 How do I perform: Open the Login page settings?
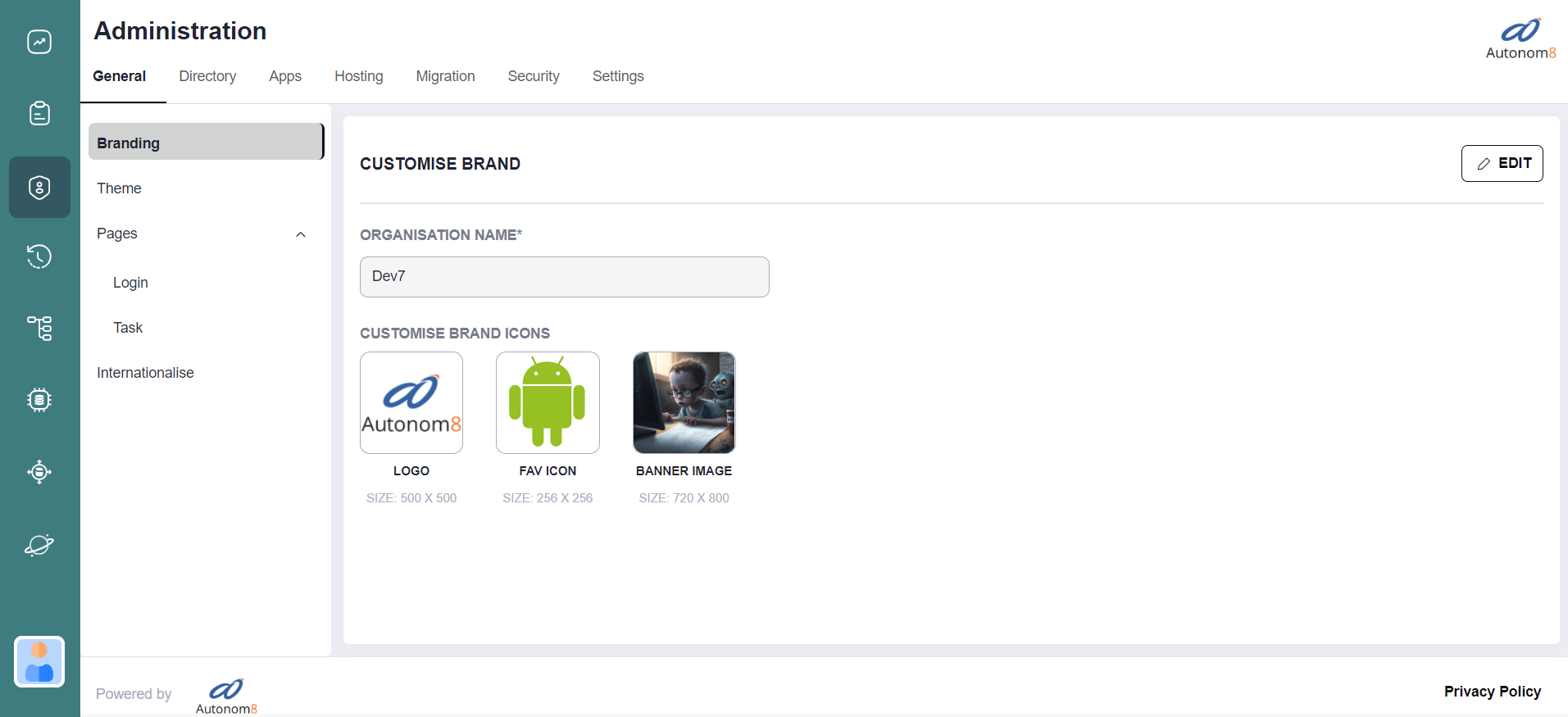pyautogui.click(x=130, y=283)
